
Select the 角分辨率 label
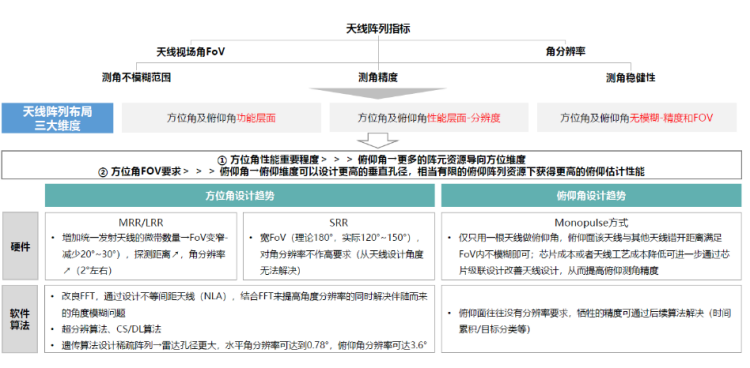click(565, 52)
